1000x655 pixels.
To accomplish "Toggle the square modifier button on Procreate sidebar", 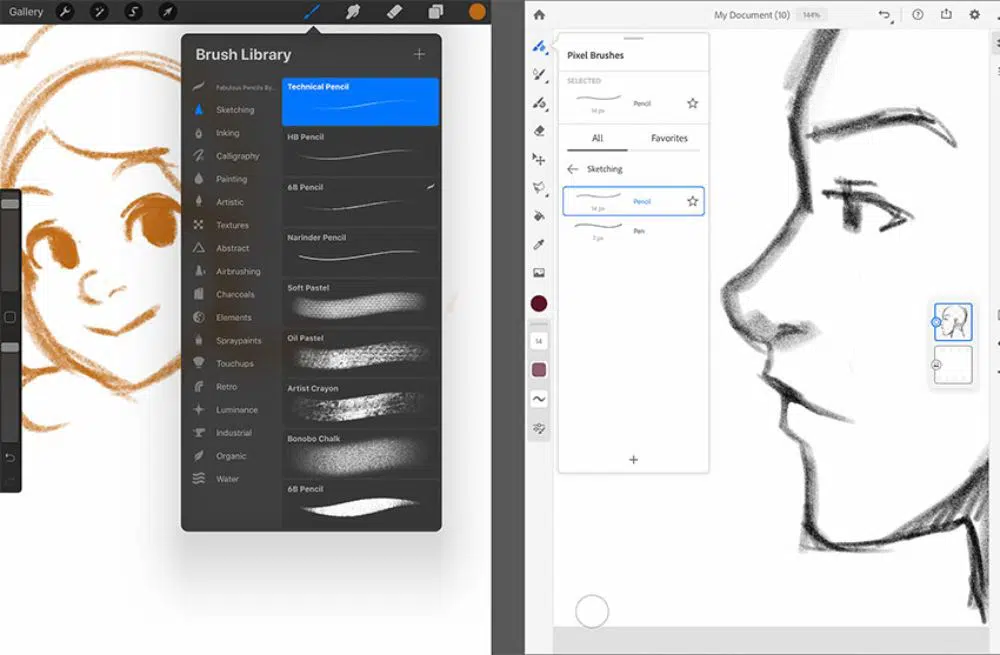I will (10, 317).
